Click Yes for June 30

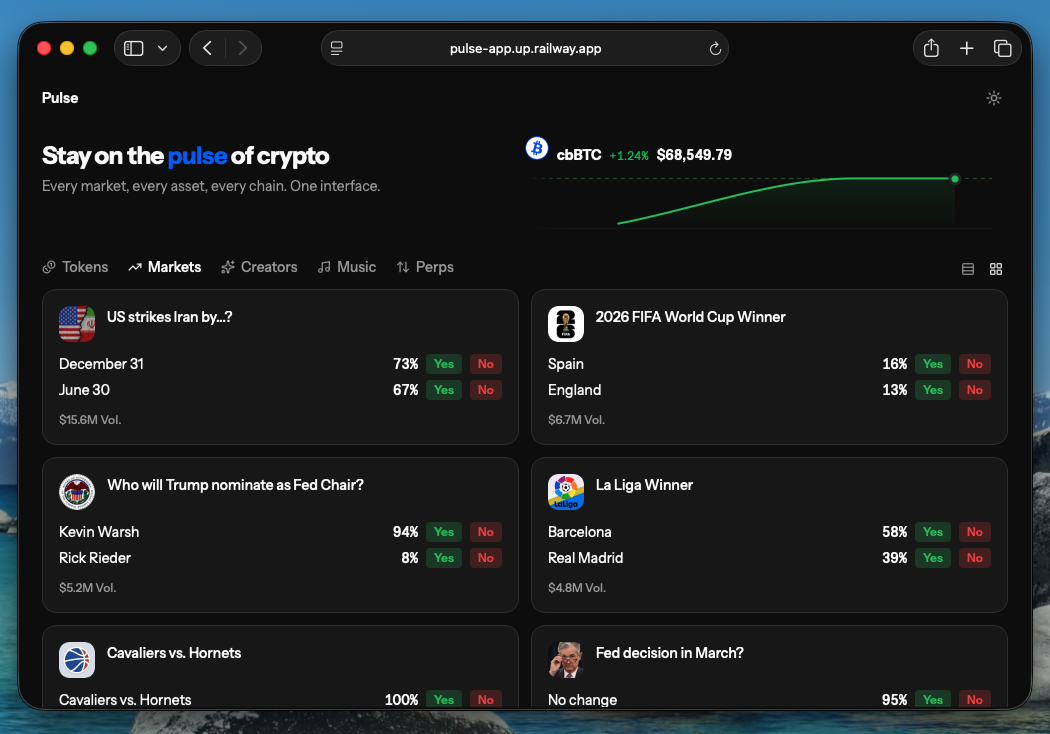tap(443, 390)
